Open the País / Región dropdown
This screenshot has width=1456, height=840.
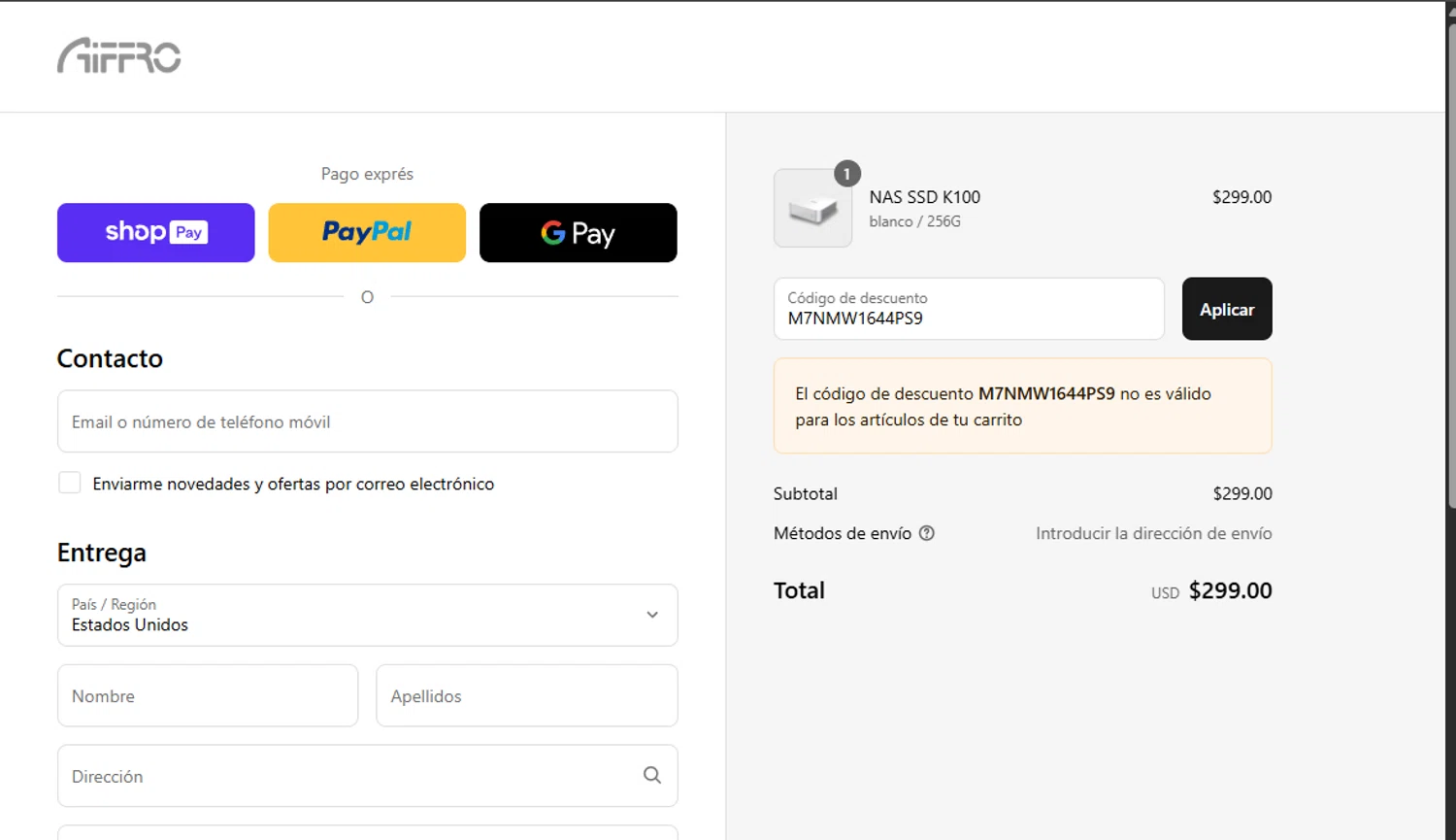pyautogui.click(x=368, y=615)
